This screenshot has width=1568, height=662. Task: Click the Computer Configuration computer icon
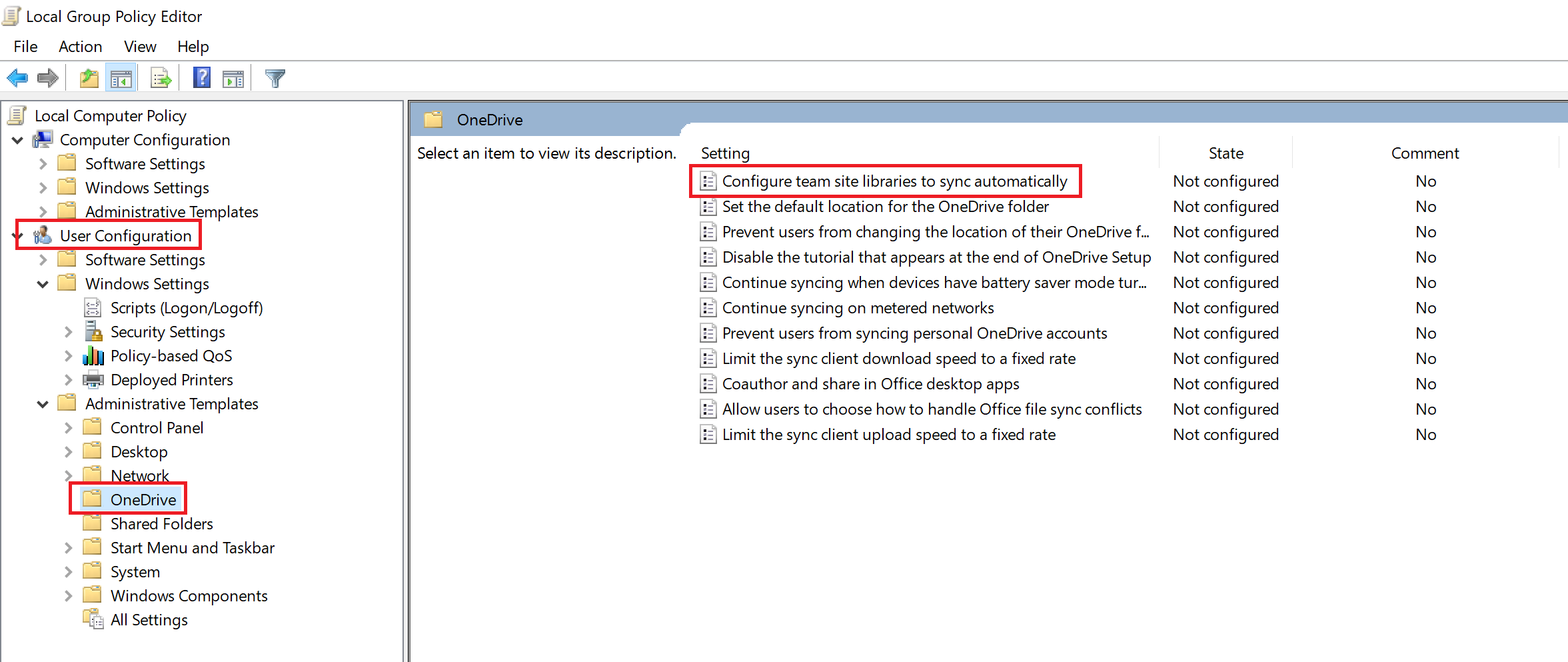43,139
